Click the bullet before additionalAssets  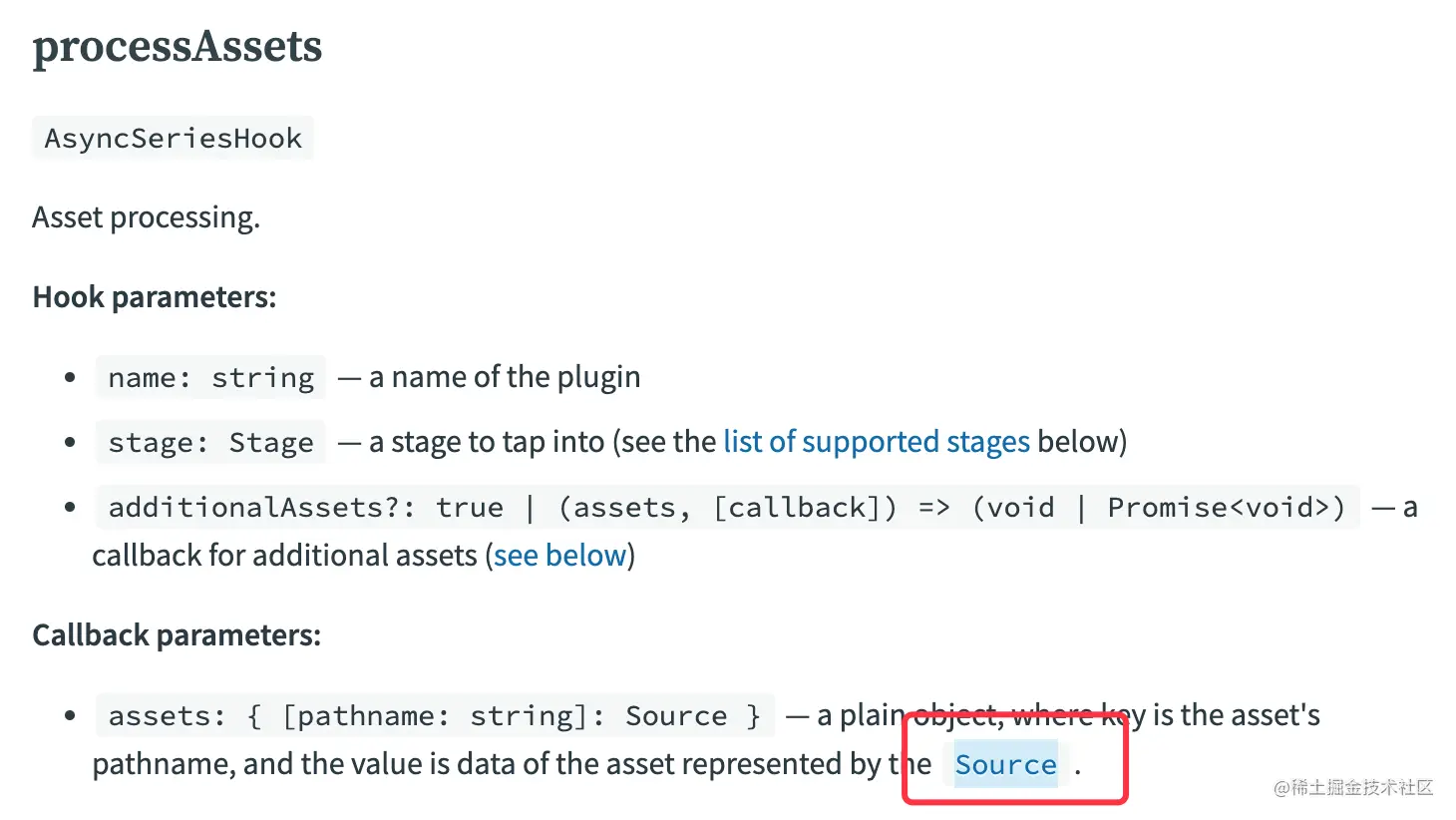tap(70, 507)
